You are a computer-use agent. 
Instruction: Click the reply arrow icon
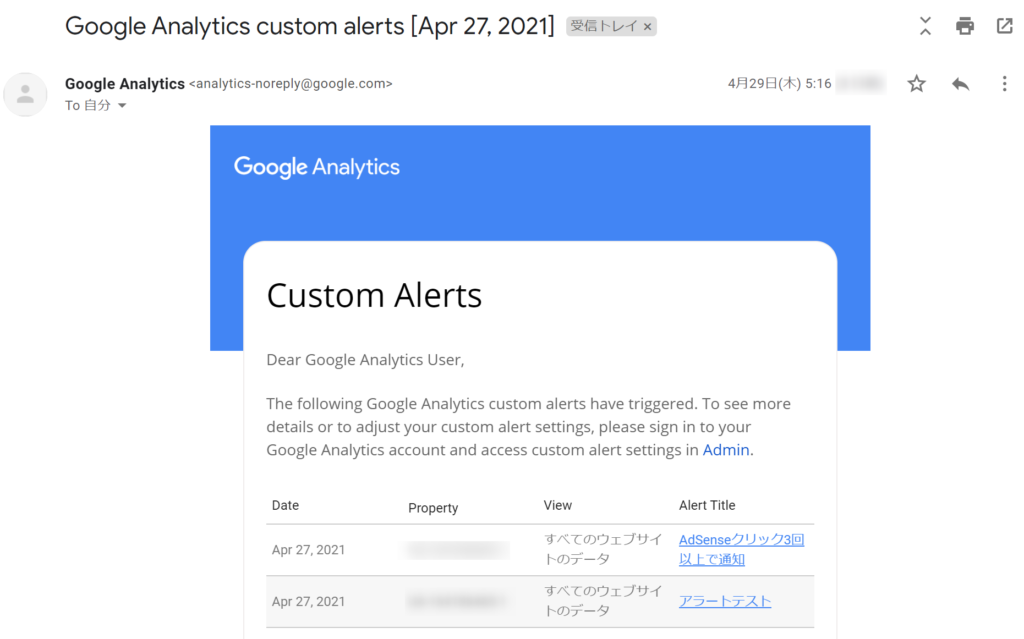coord(961,84)
